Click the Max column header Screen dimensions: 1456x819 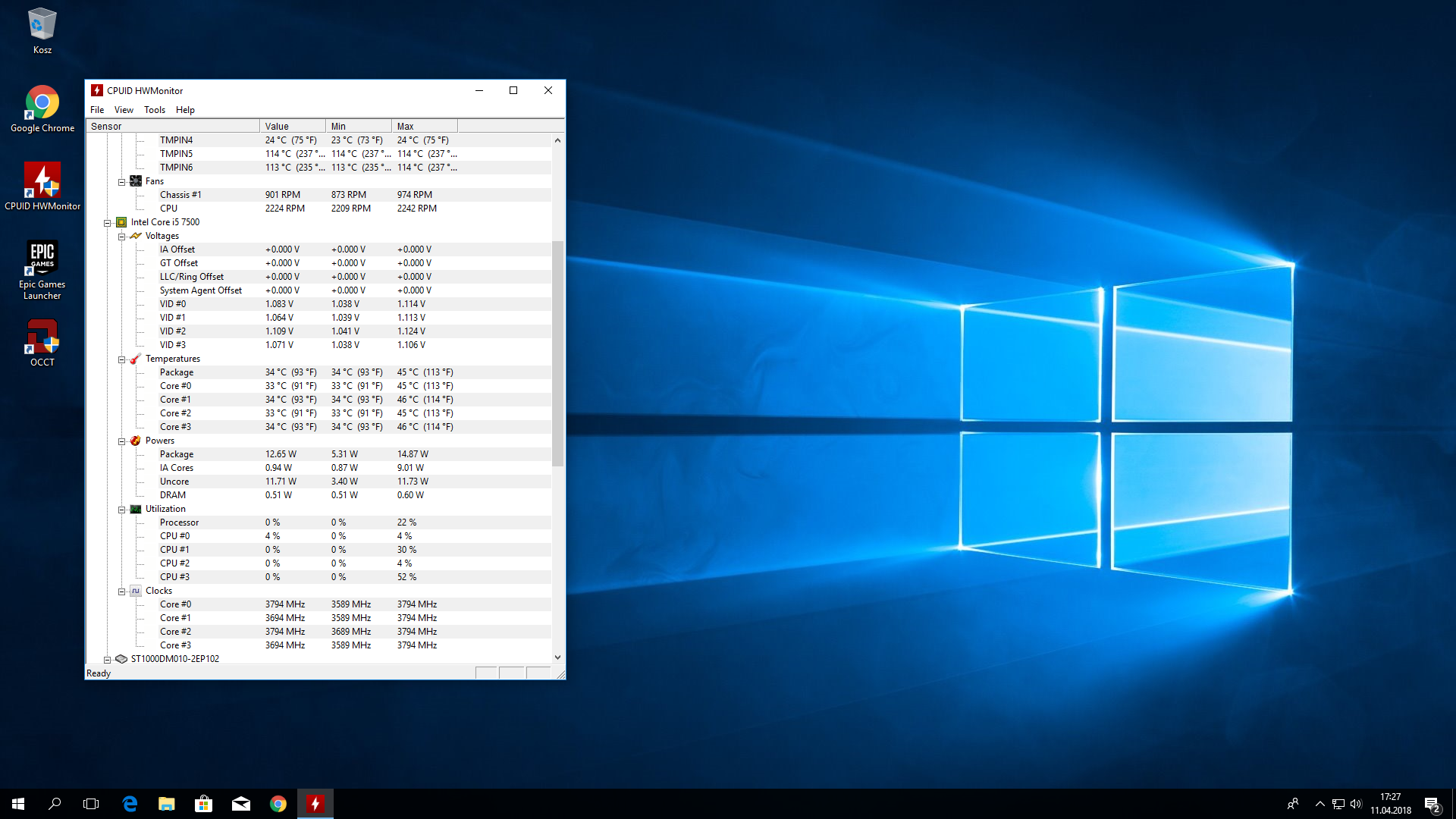(424, 127)
